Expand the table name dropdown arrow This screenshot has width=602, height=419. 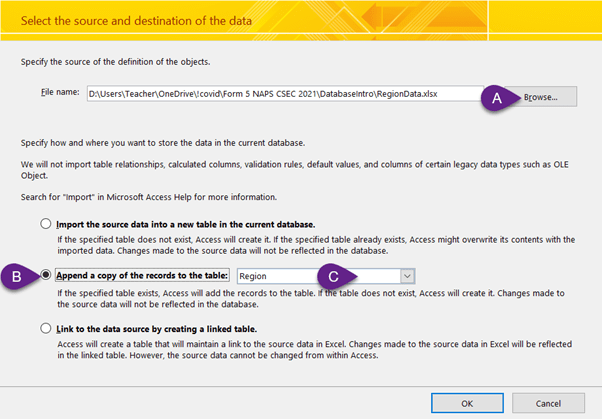pyautogui.click(x=406, y=275)
